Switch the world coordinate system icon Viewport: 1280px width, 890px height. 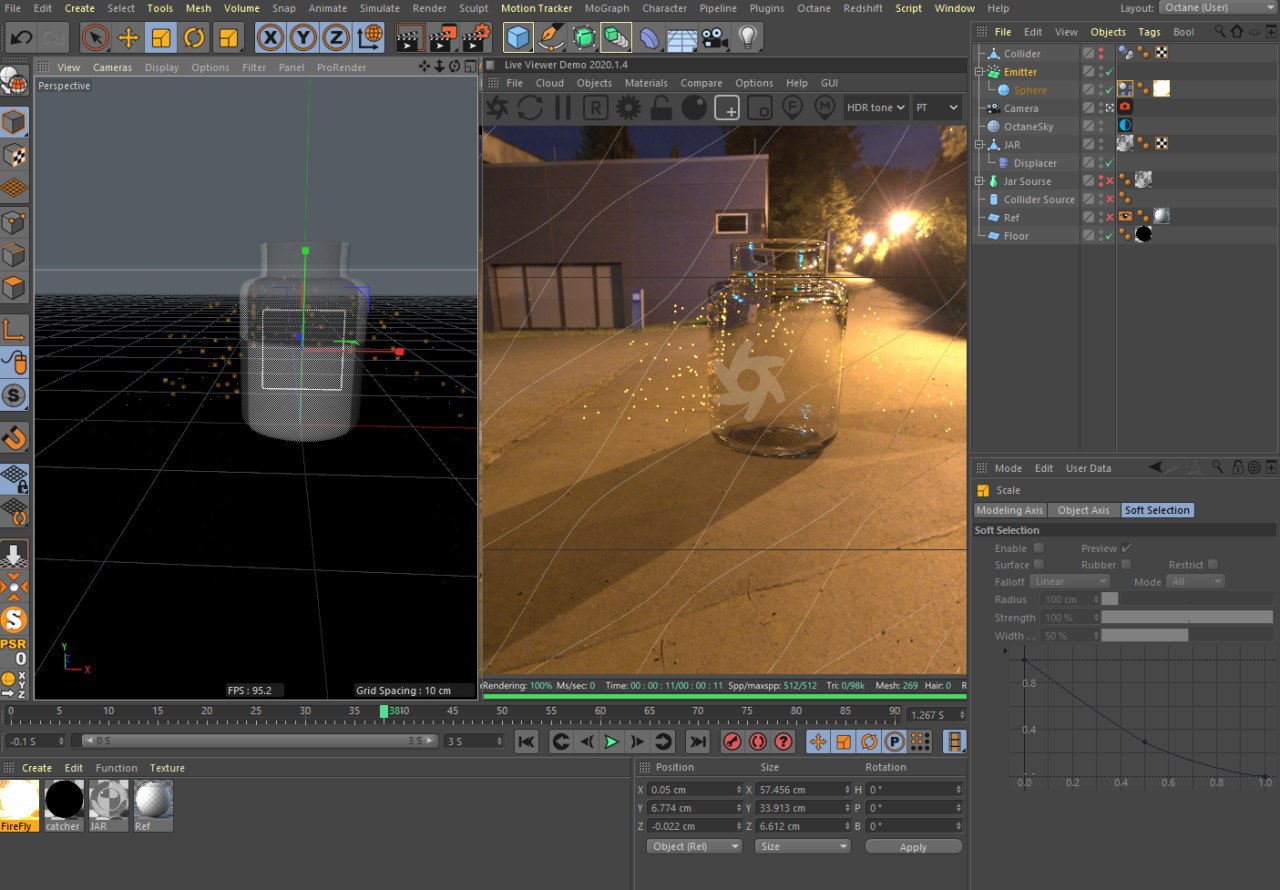click(x=369, y=39)
